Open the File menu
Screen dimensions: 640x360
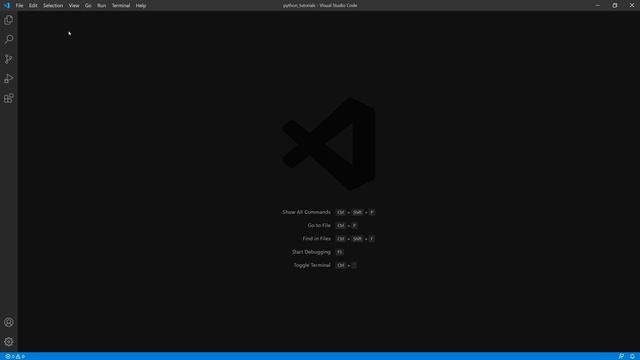pos(19,6)
